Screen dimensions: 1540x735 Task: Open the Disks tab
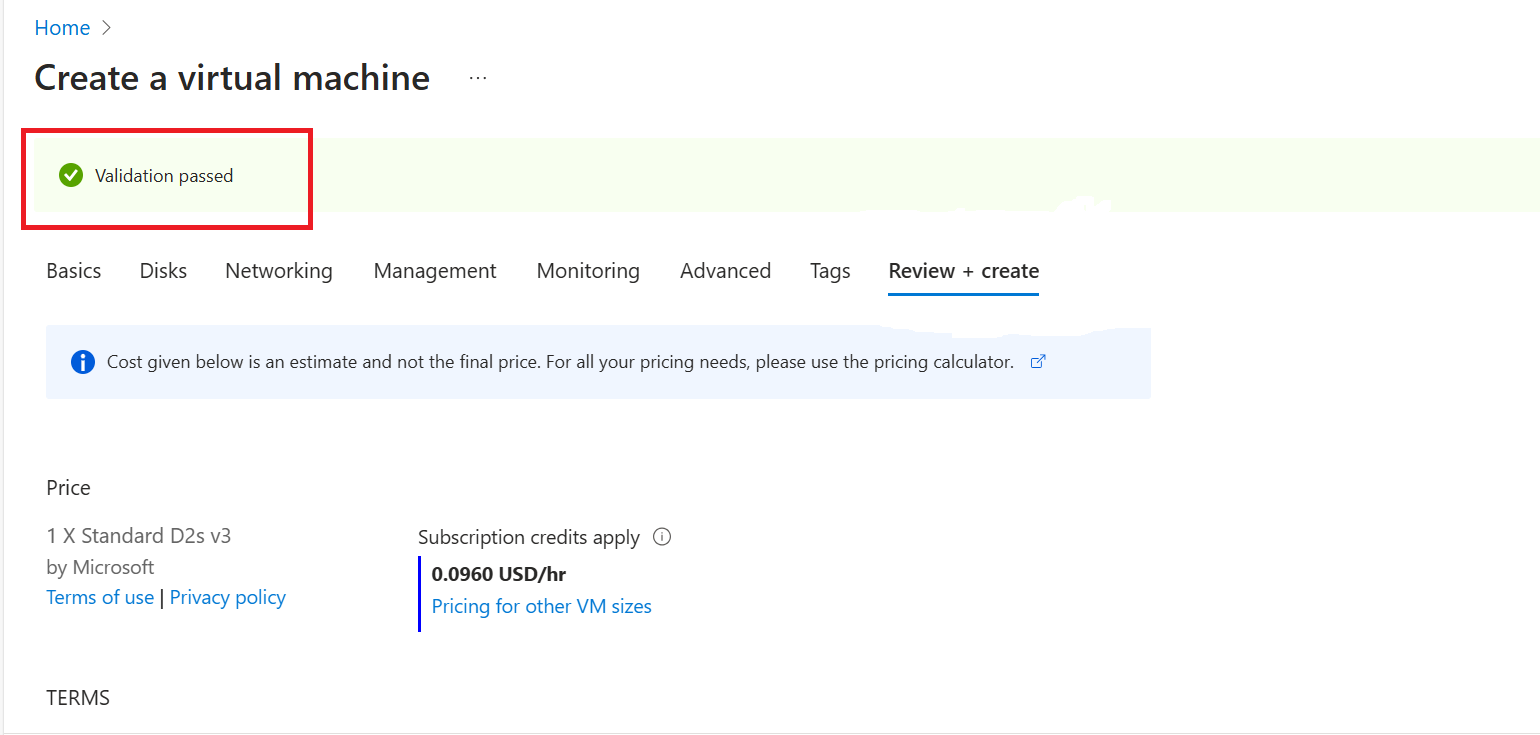click(x=163, y=271)
